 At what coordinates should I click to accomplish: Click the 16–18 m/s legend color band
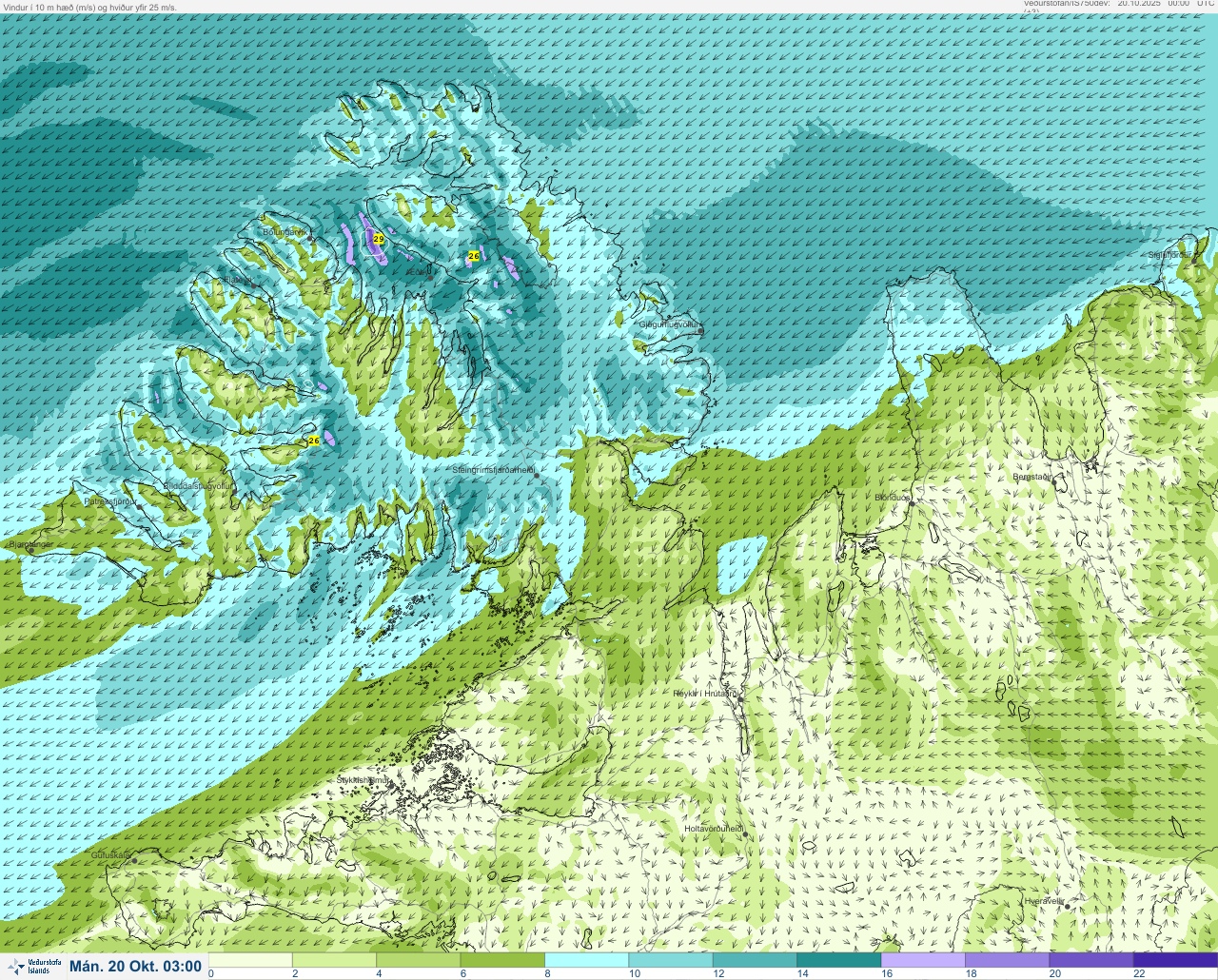[x=923, y=960]
